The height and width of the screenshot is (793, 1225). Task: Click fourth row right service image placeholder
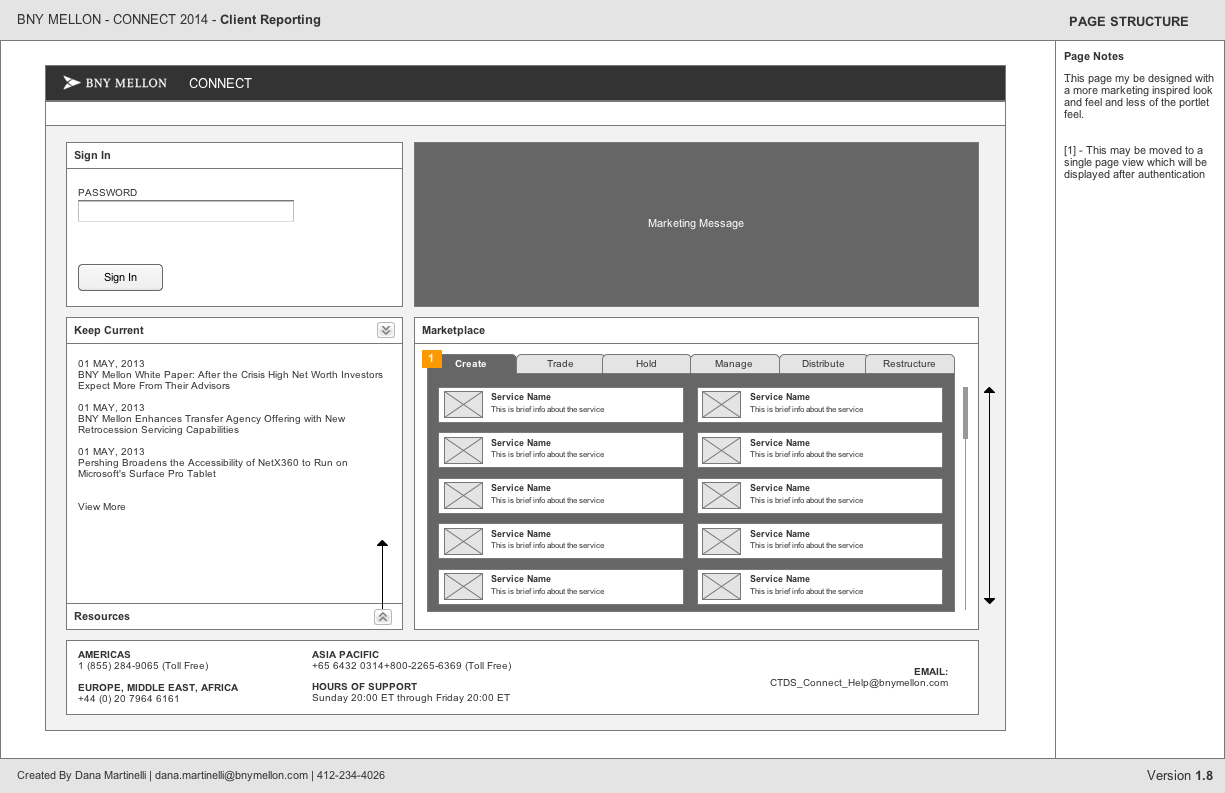(x=721, y=541)
